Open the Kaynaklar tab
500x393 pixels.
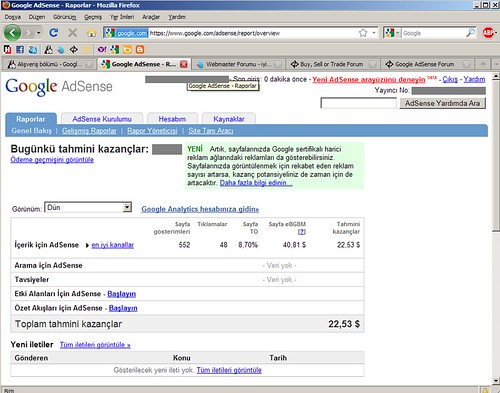coord(229,119)
